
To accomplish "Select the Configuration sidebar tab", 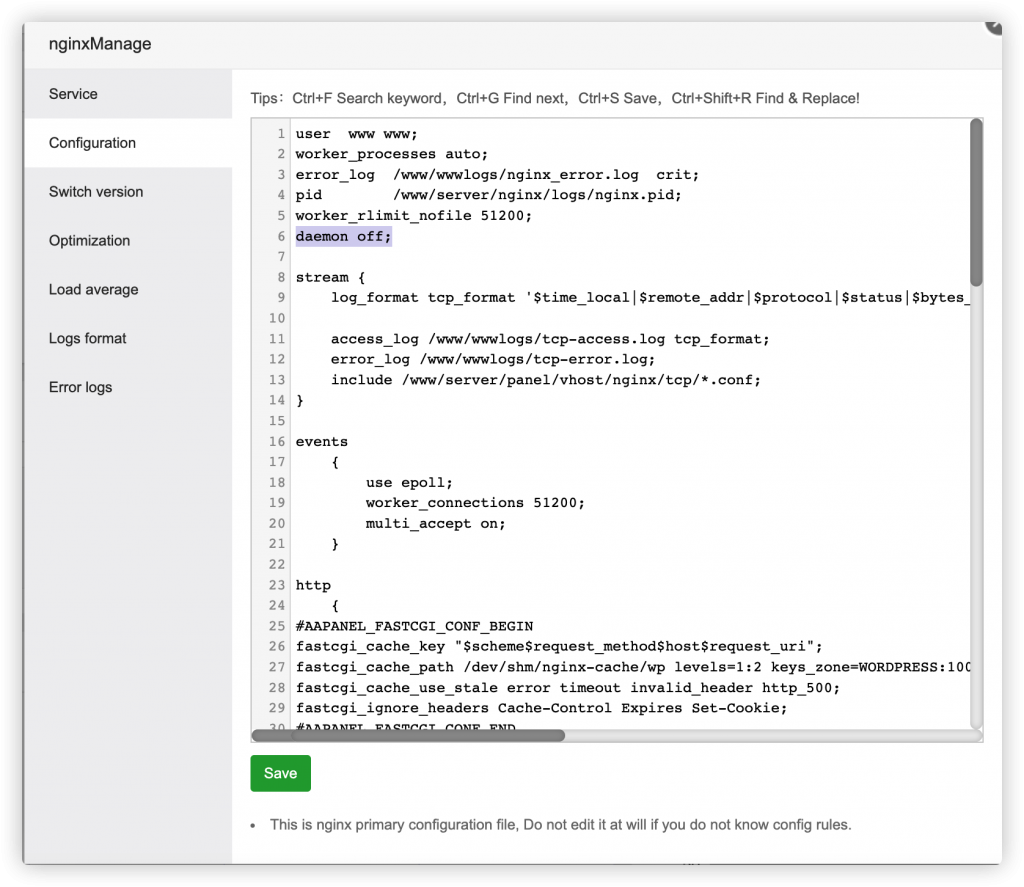I will pos(92,143).
